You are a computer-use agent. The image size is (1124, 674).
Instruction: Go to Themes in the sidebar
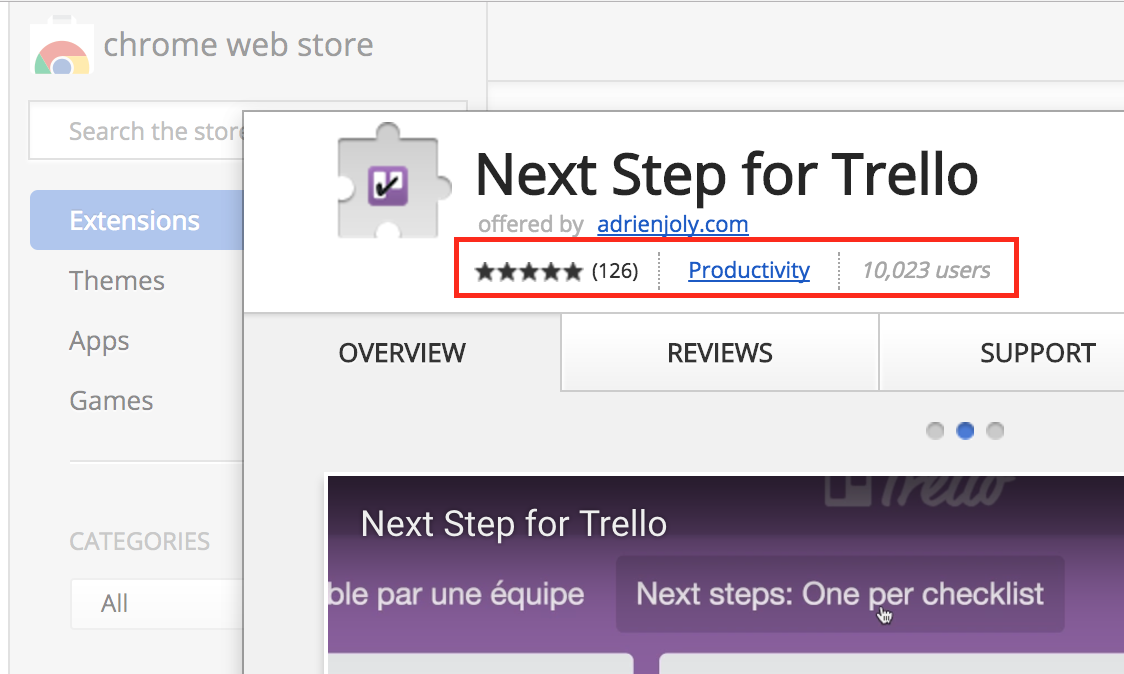[117, 281]
